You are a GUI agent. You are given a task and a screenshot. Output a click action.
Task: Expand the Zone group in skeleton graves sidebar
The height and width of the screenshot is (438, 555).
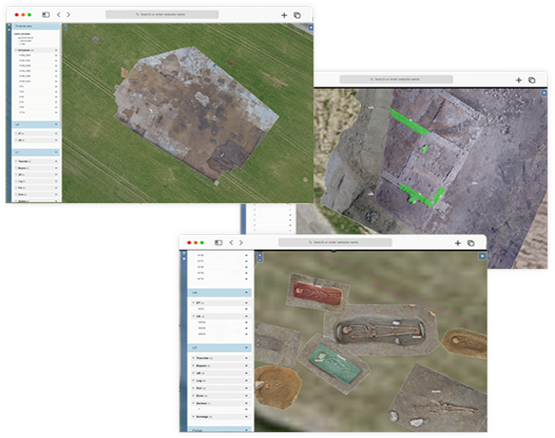click(193, 396)
